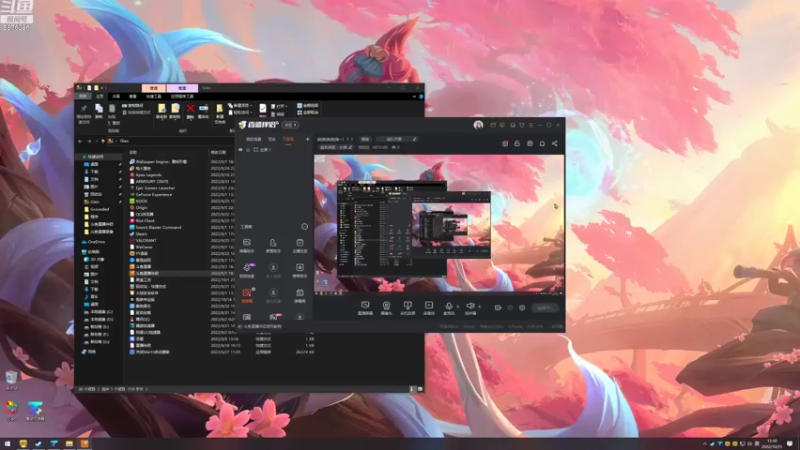Click the copy icon in Explorer ribbon
This screenshot has height=450, width=800.
pos(99,108)
